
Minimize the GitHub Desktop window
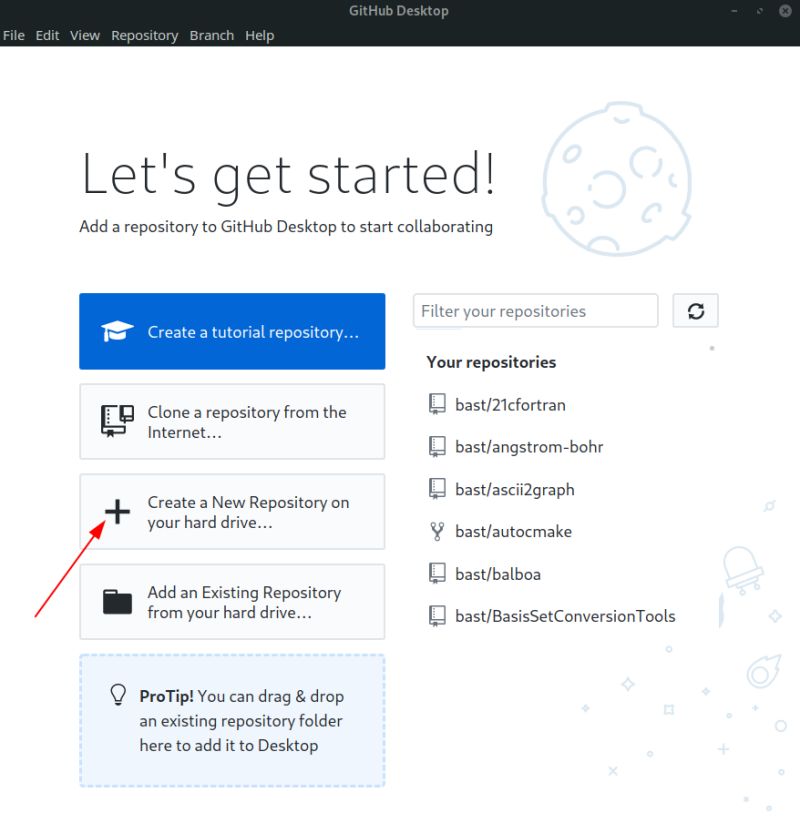pyautogui.click(x=734, y=10)
